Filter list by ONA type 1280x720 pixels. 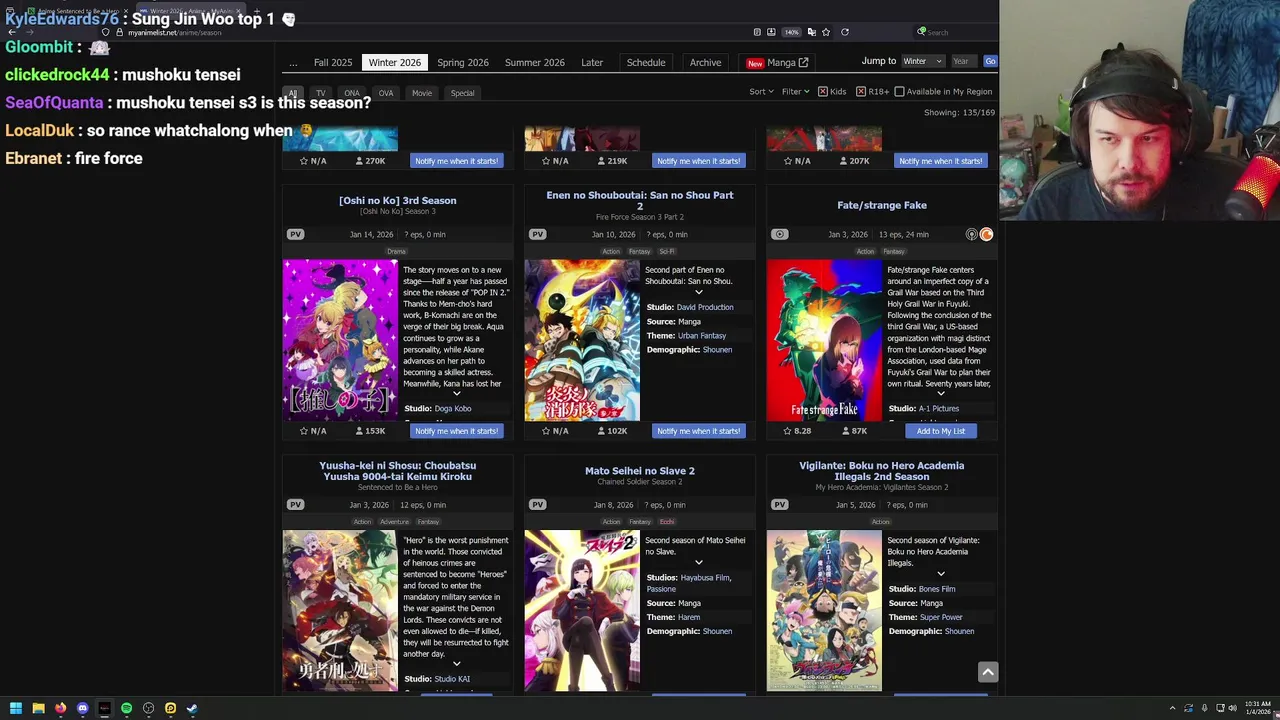[x=352, y=93]
